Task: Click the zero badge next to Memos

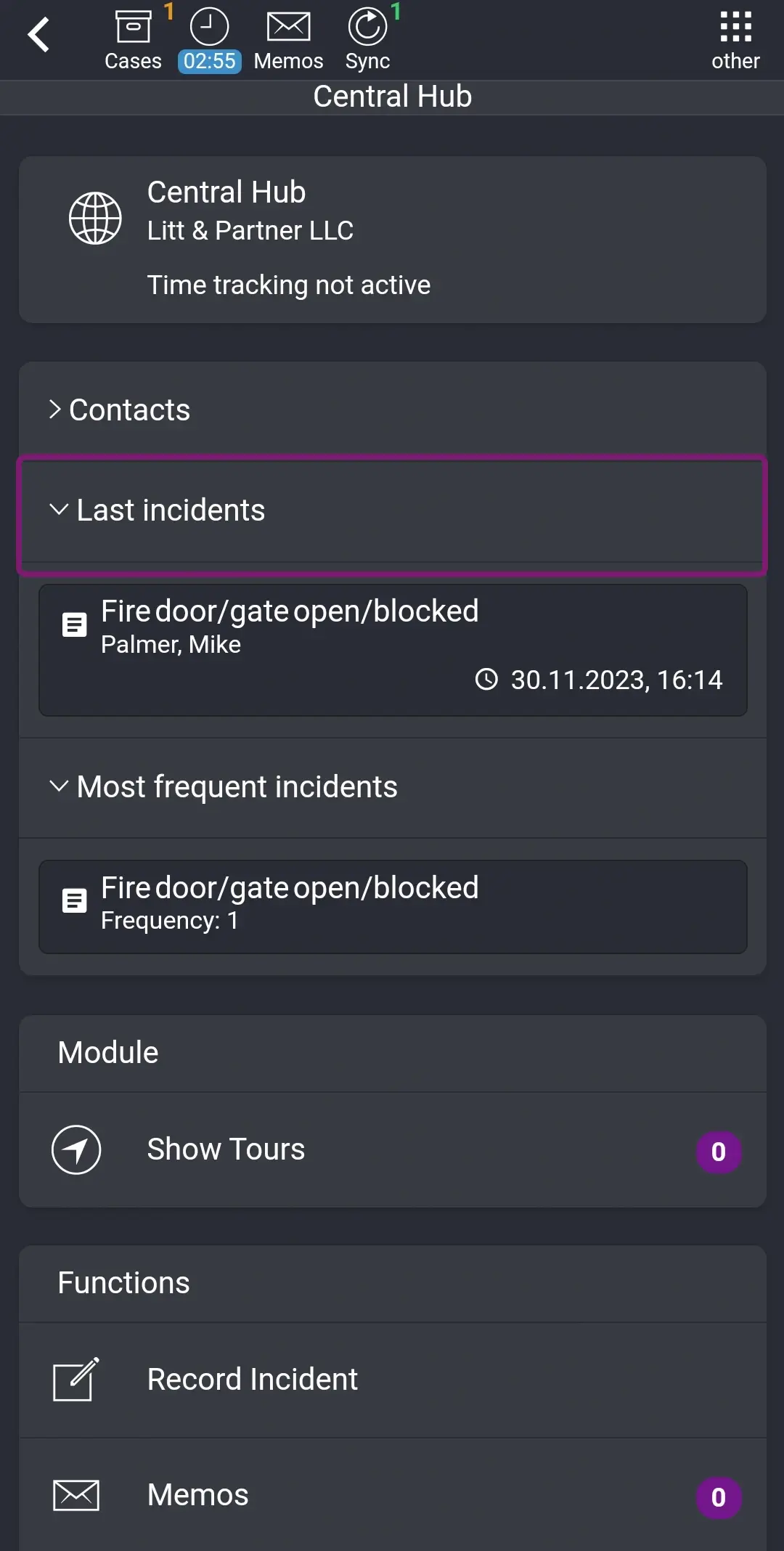Action: 718,1497
